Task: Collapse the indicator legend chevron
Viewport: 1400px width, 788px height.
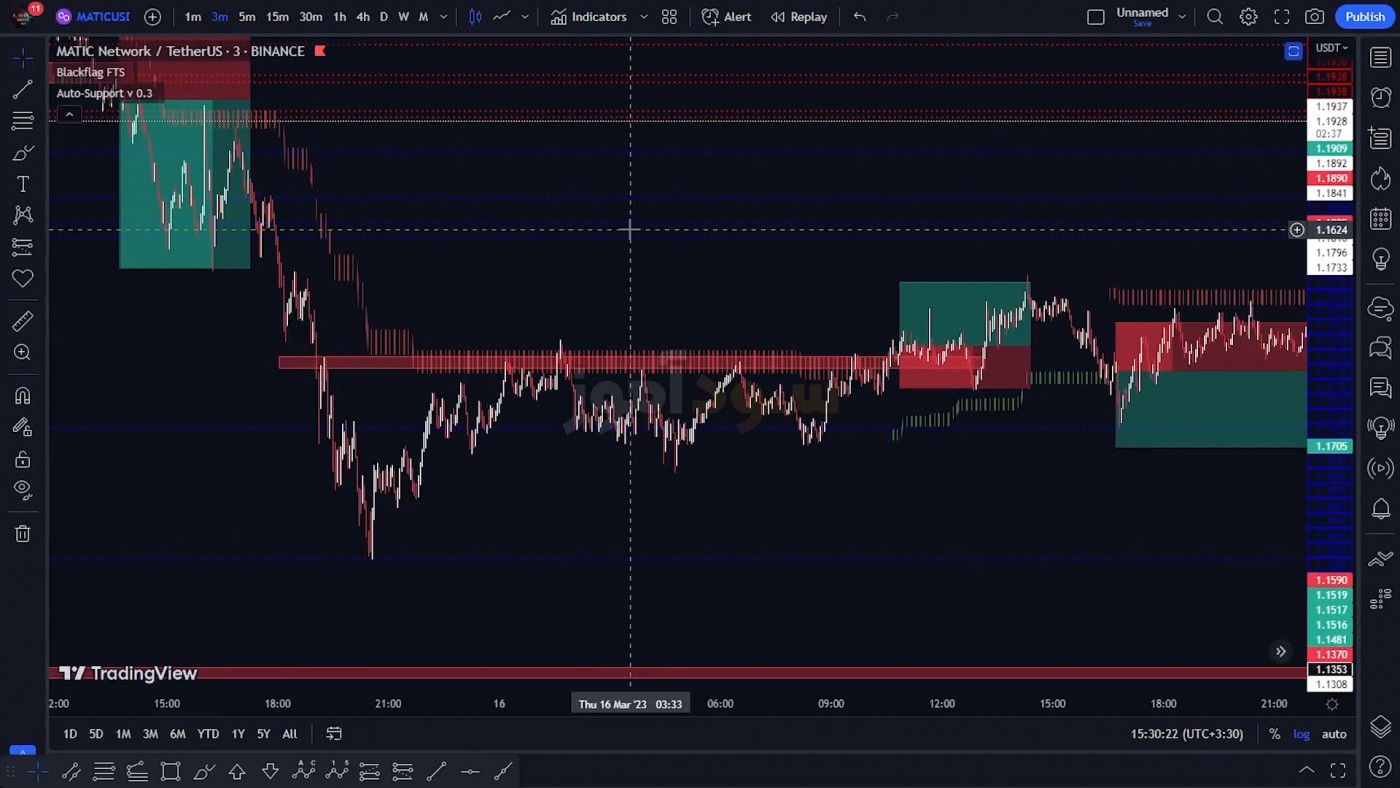Action: pos(69,115)
